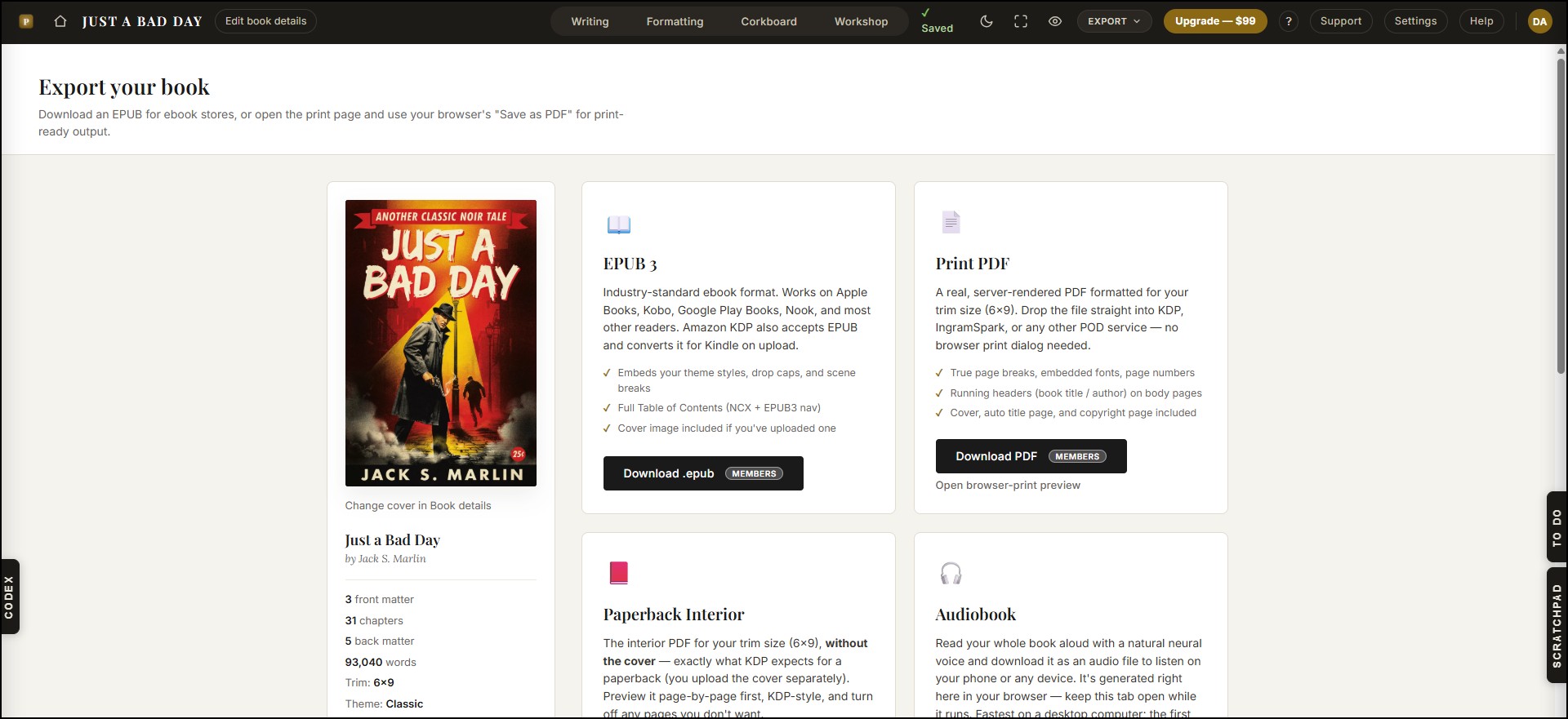The image size is (1568, 719).
Task: Switch to the Workshop tab
Action: [861, 21]
